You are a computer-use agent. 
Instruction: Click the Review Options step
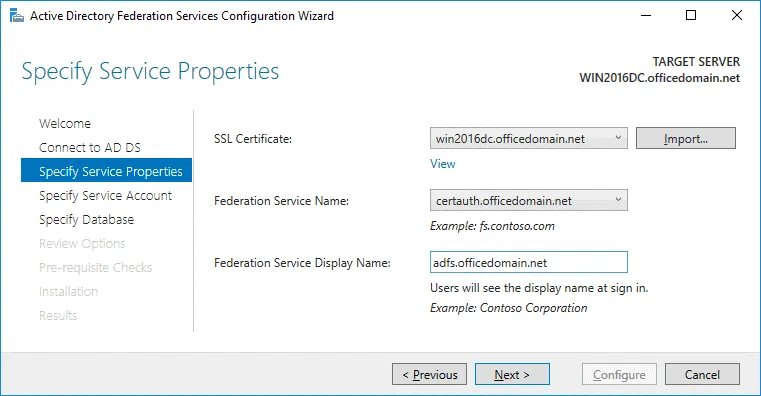pyautogui.click(x=82, y=244)
